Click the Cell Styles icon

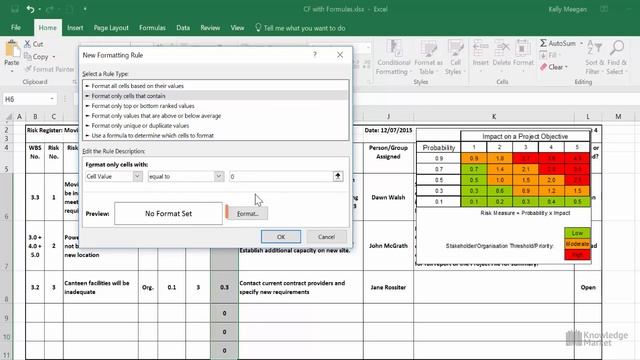(455, 49)
